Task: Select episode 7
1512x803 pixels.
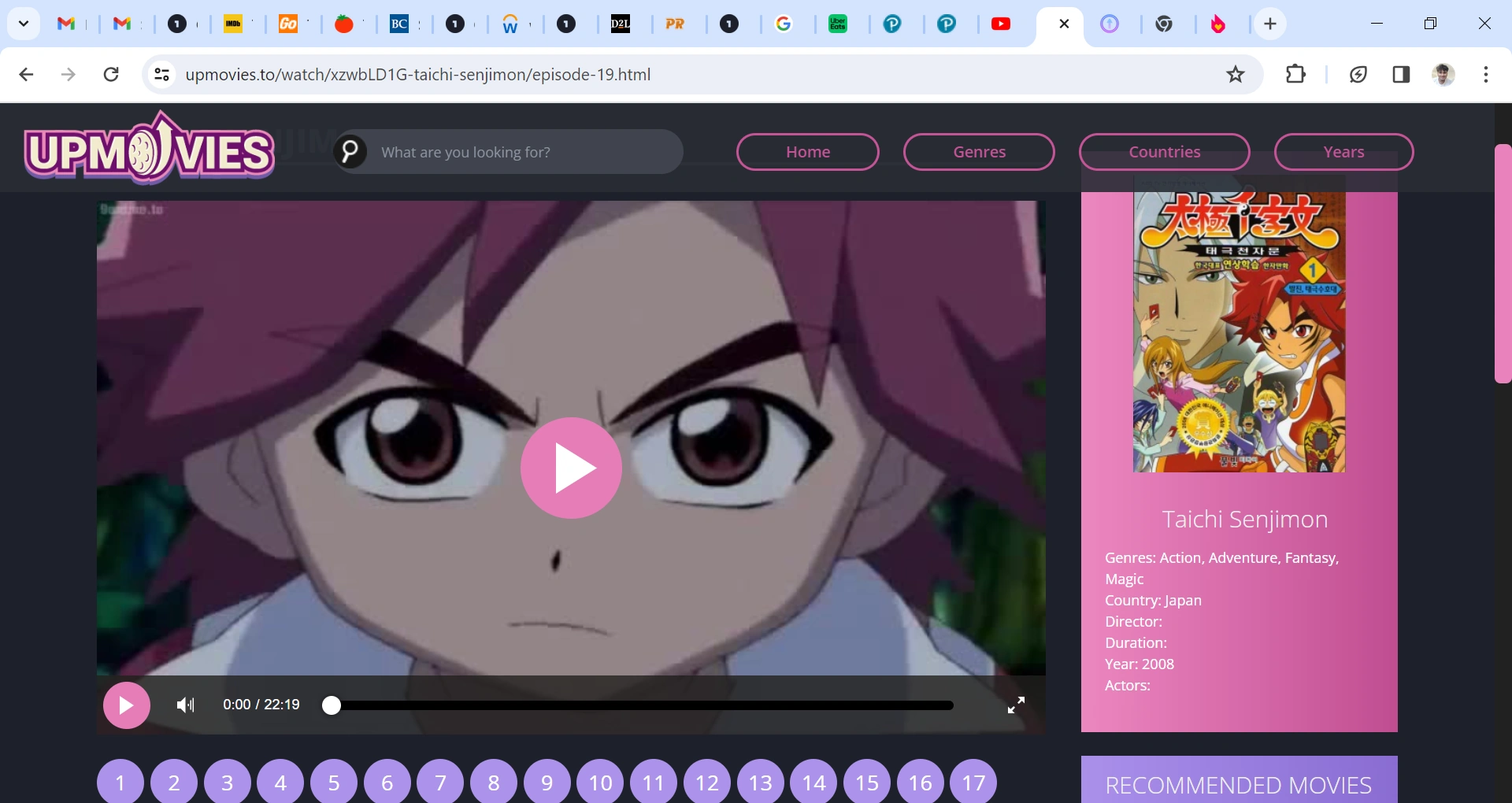Action: pos(440,783)
